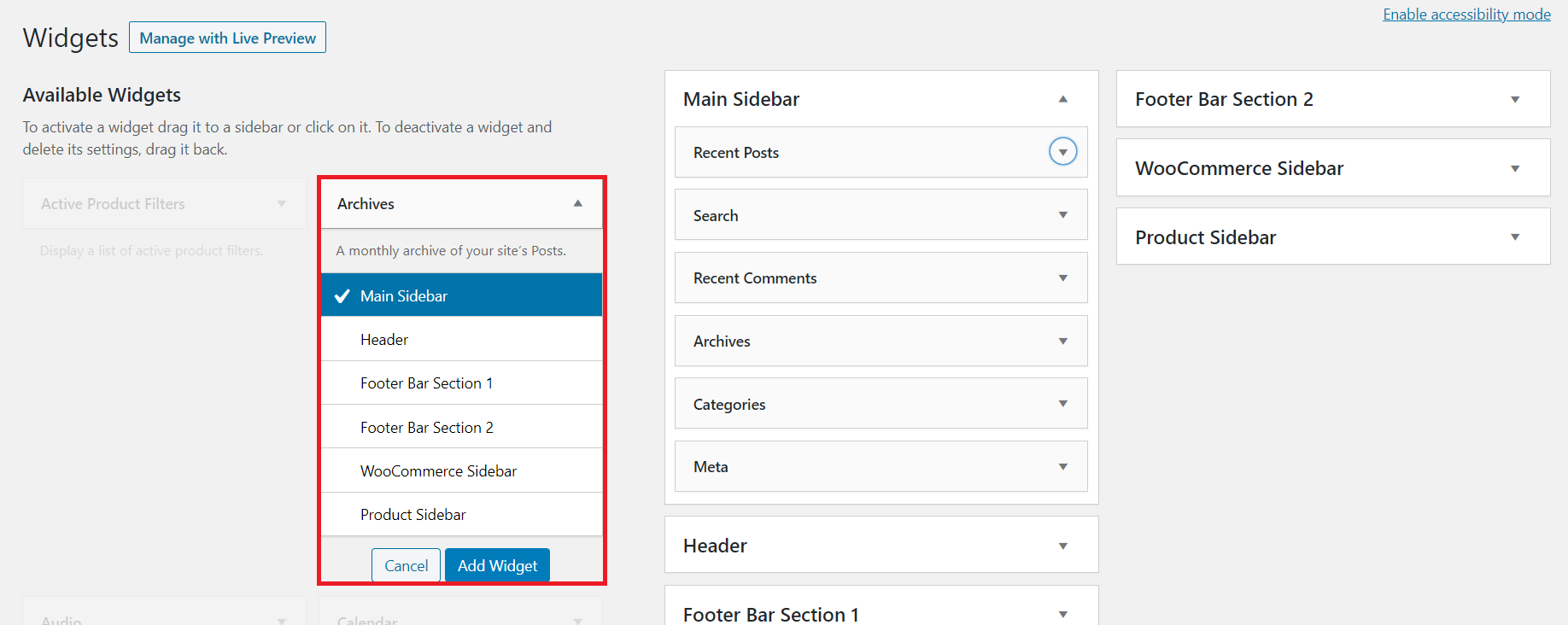Click the Add Widget button
Screen dimensions: 1568x625
click(x=497, y=565)
